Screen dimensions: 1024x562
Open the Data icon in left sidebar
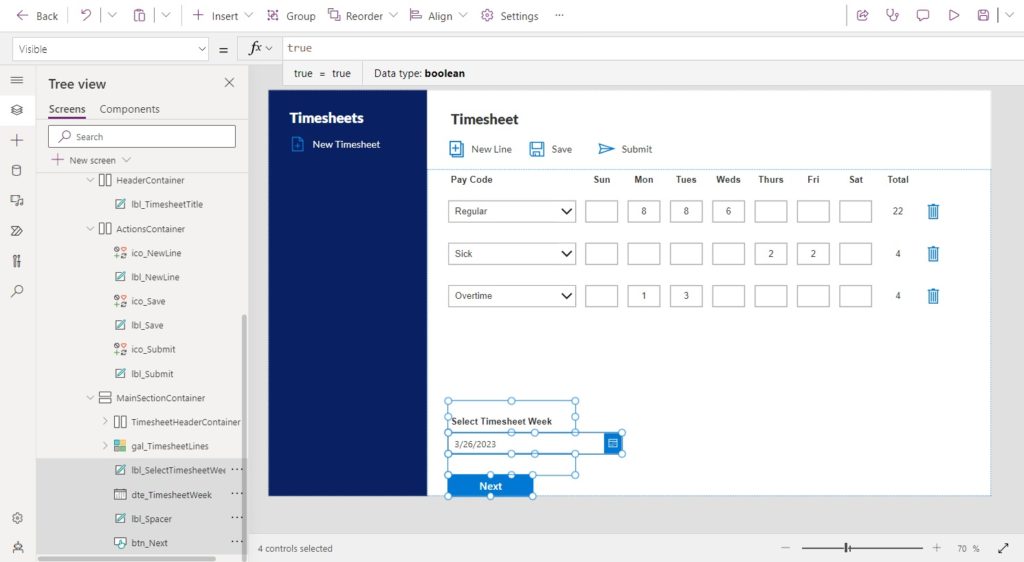[x=17, y=170]
